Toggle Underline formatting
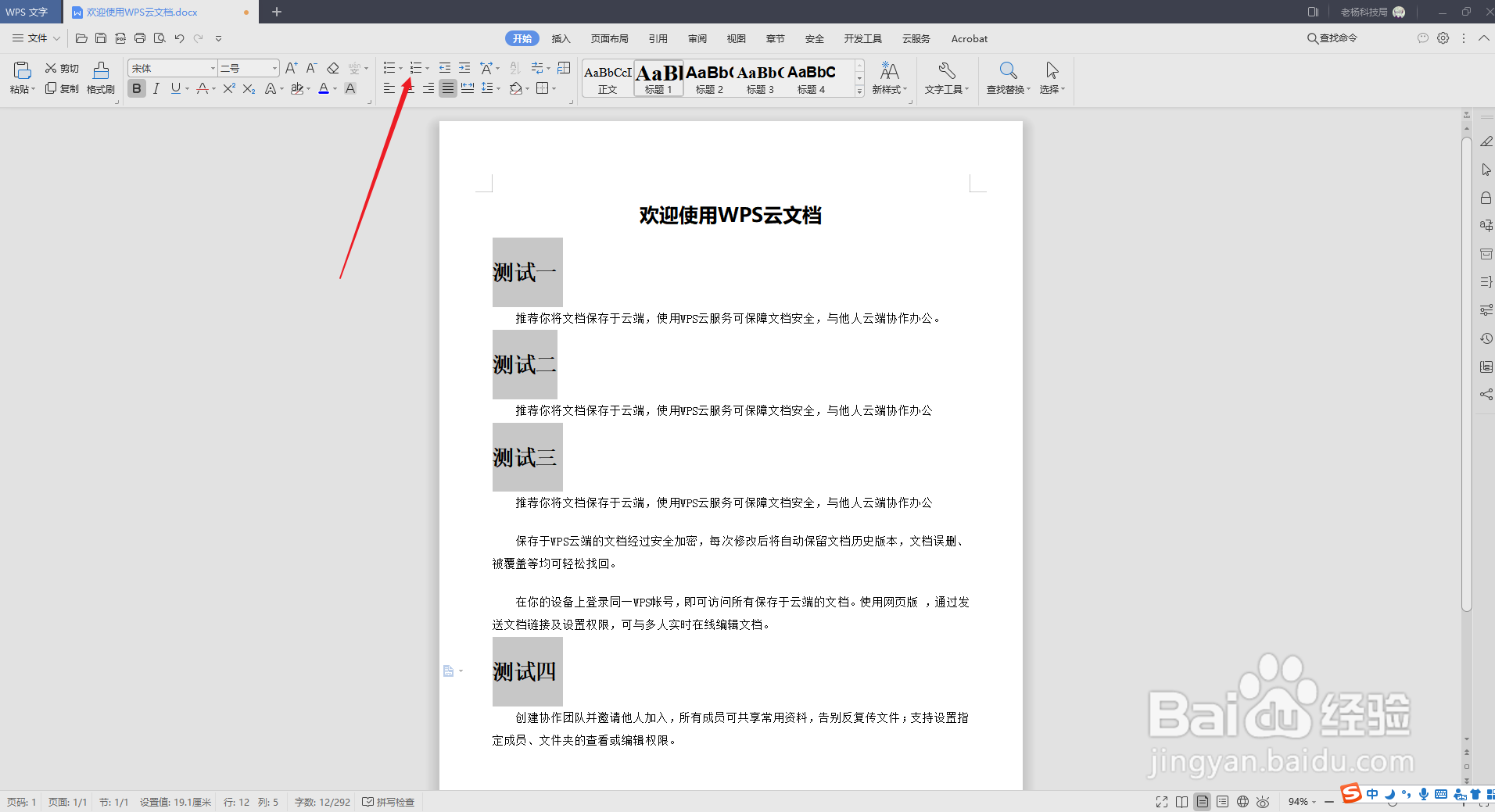Viewport: 1495px width, 812px height. [x=176, y=88]
